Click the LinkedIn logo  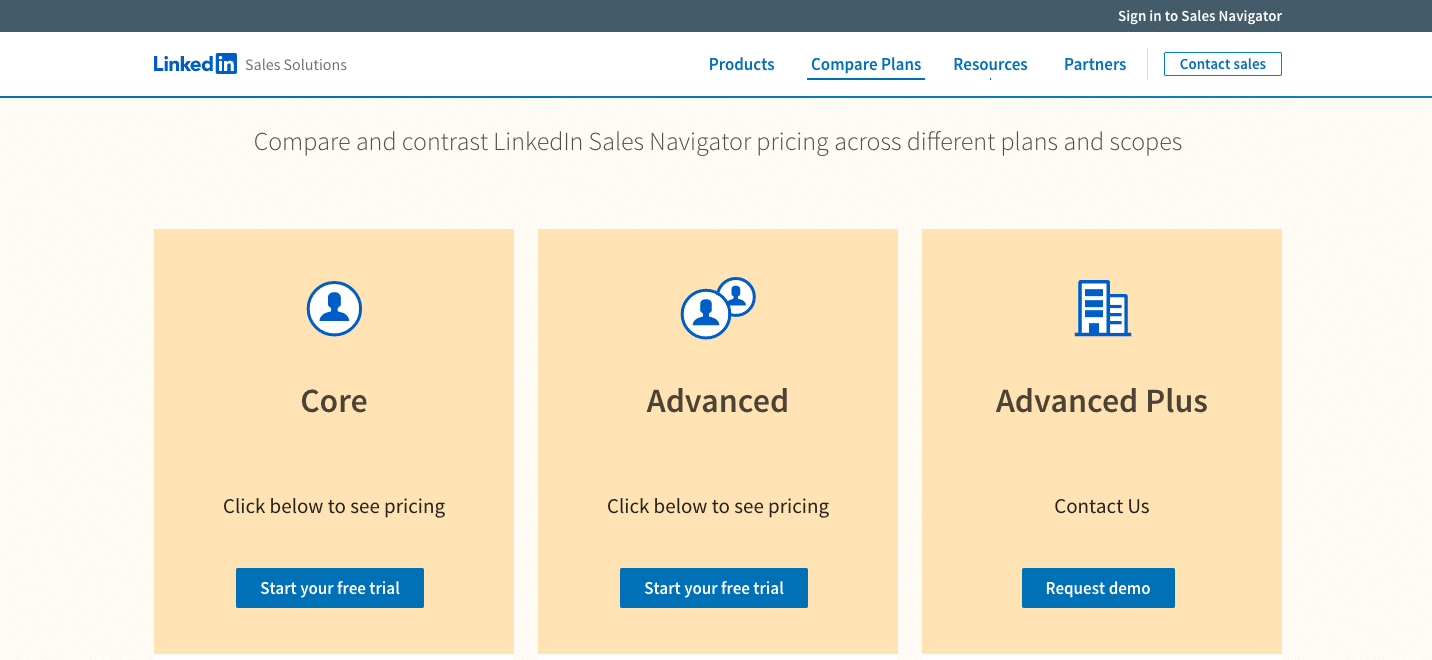196,63
